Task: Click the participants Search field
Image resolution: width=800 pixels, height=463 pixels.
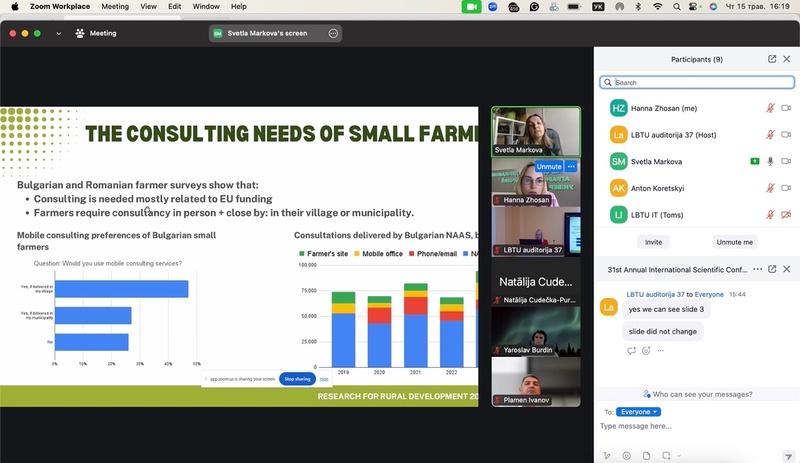Action: tap(696, 83)
